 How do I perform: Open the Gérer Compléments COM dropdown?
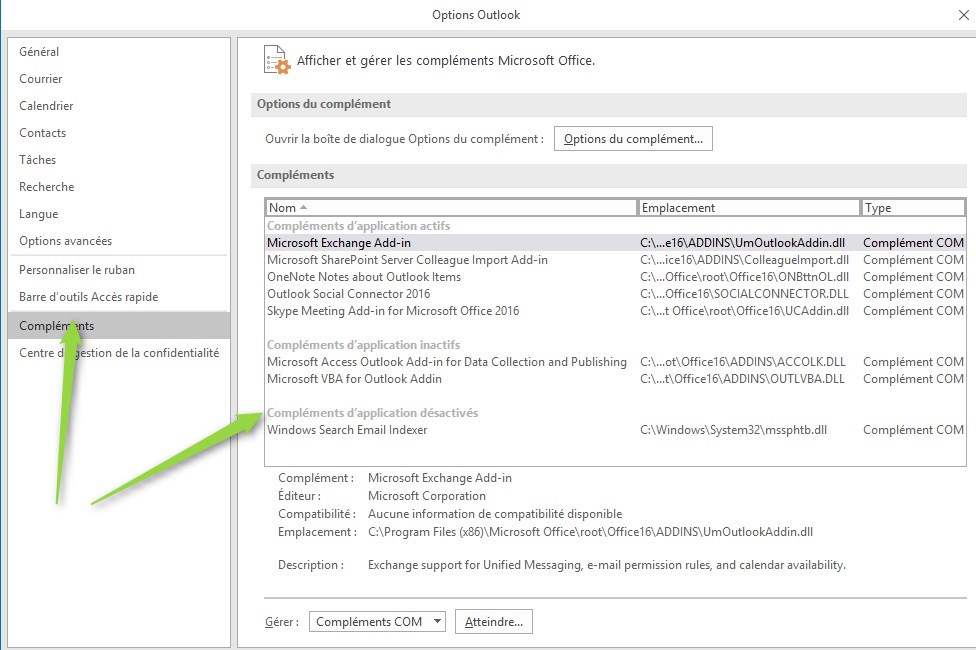377,622
